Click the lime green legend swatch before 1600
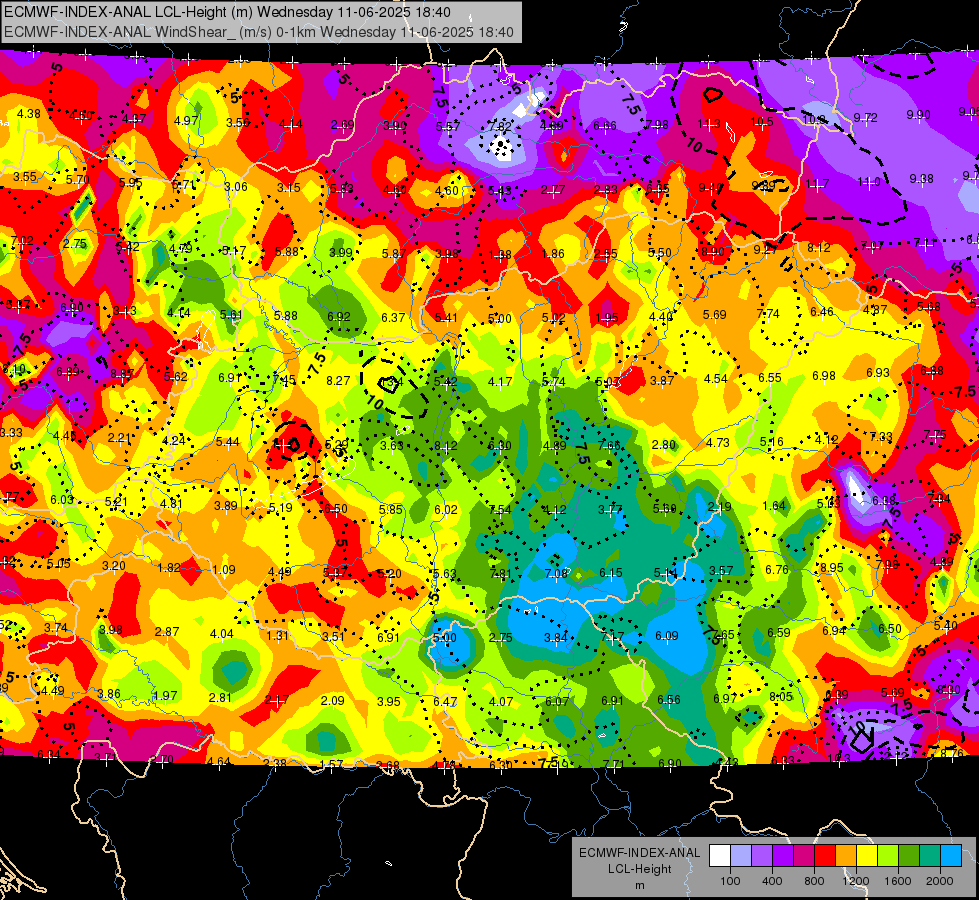This screenshot has width=979, height=900. click(x=888, y=856)
